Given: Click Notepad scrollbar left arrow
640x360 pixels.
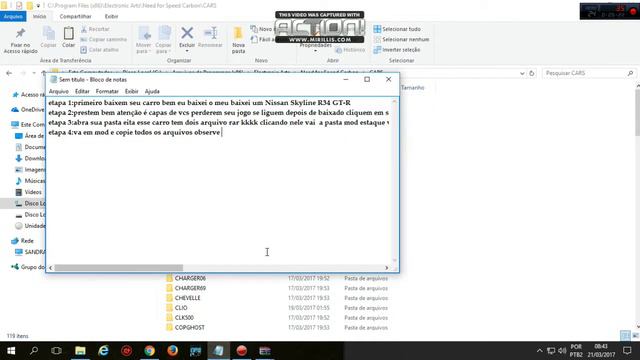Looking at the screenshot, I should pyautogui.click(x=51, y=268).
